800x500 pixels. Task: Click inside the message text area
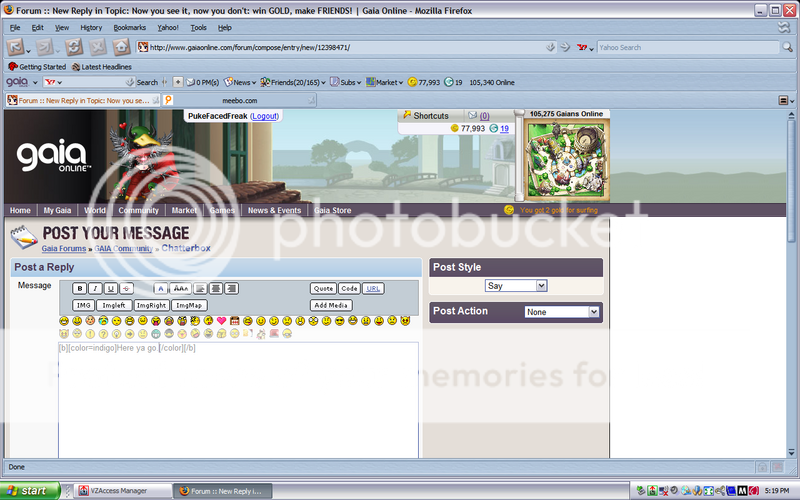(238, 401)
